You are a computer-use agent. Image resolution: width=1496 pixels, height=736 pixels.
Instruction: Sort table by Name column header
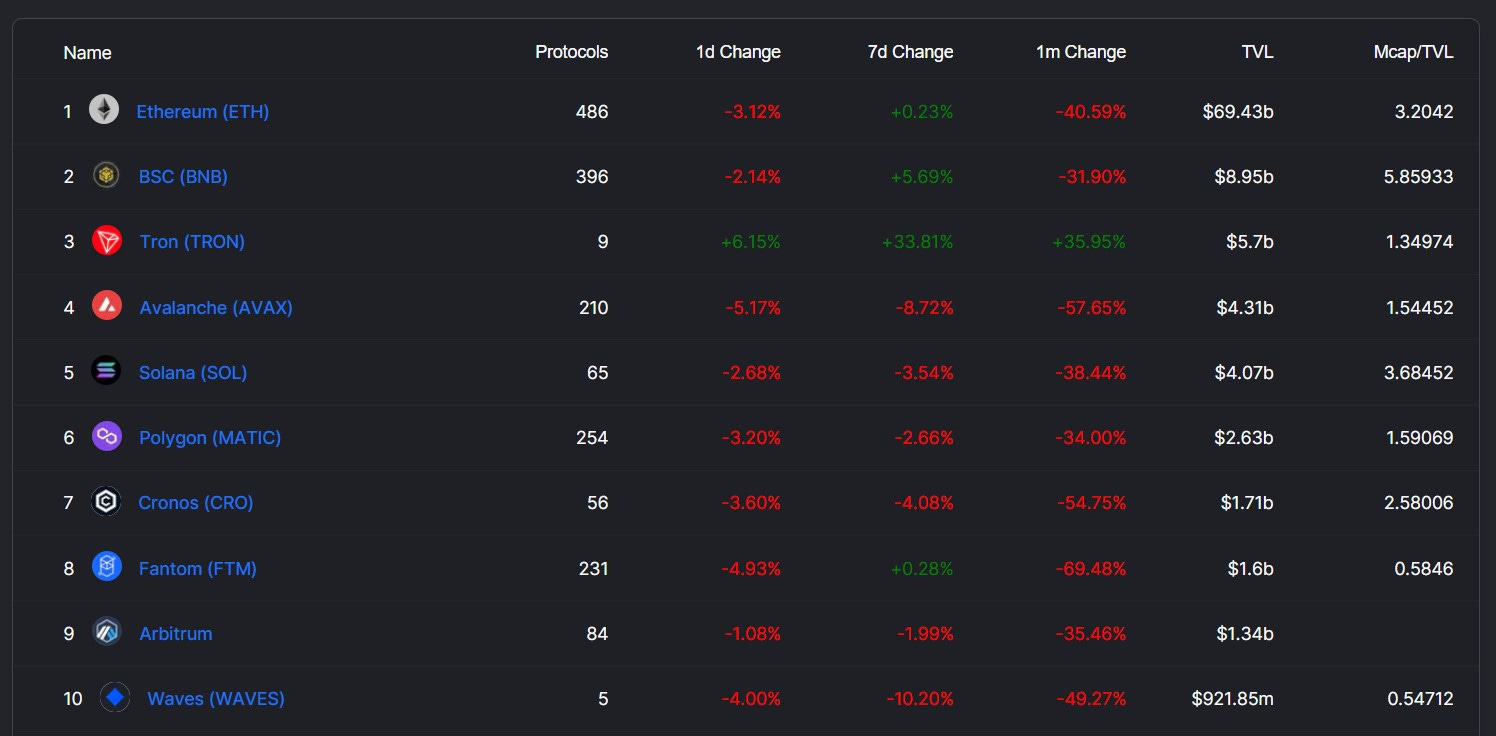(x=88, y=52)
